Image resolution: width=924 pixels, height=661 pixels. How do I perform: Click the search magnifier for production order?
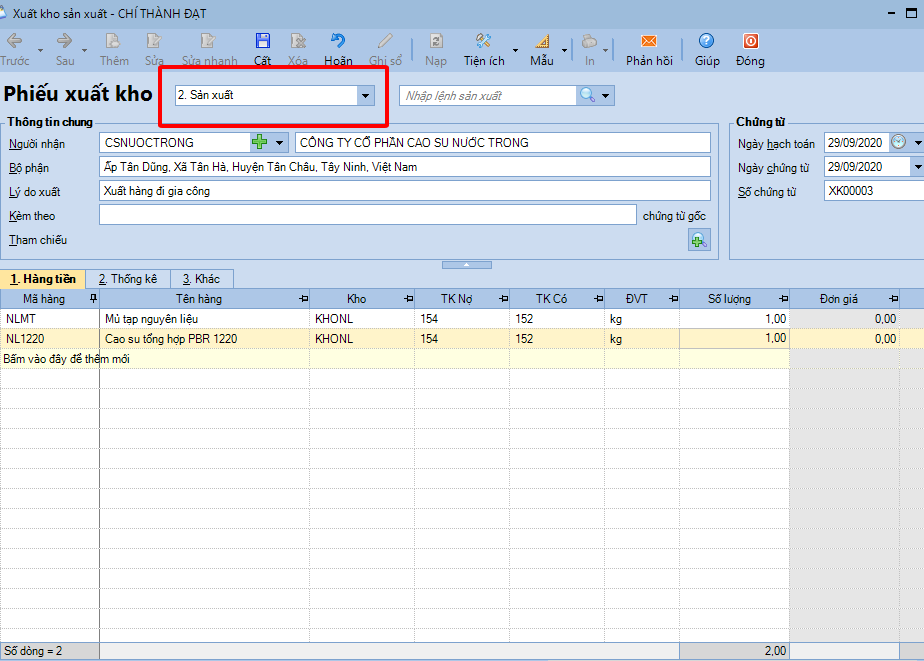pyautogui.click(x=587, y=95)
